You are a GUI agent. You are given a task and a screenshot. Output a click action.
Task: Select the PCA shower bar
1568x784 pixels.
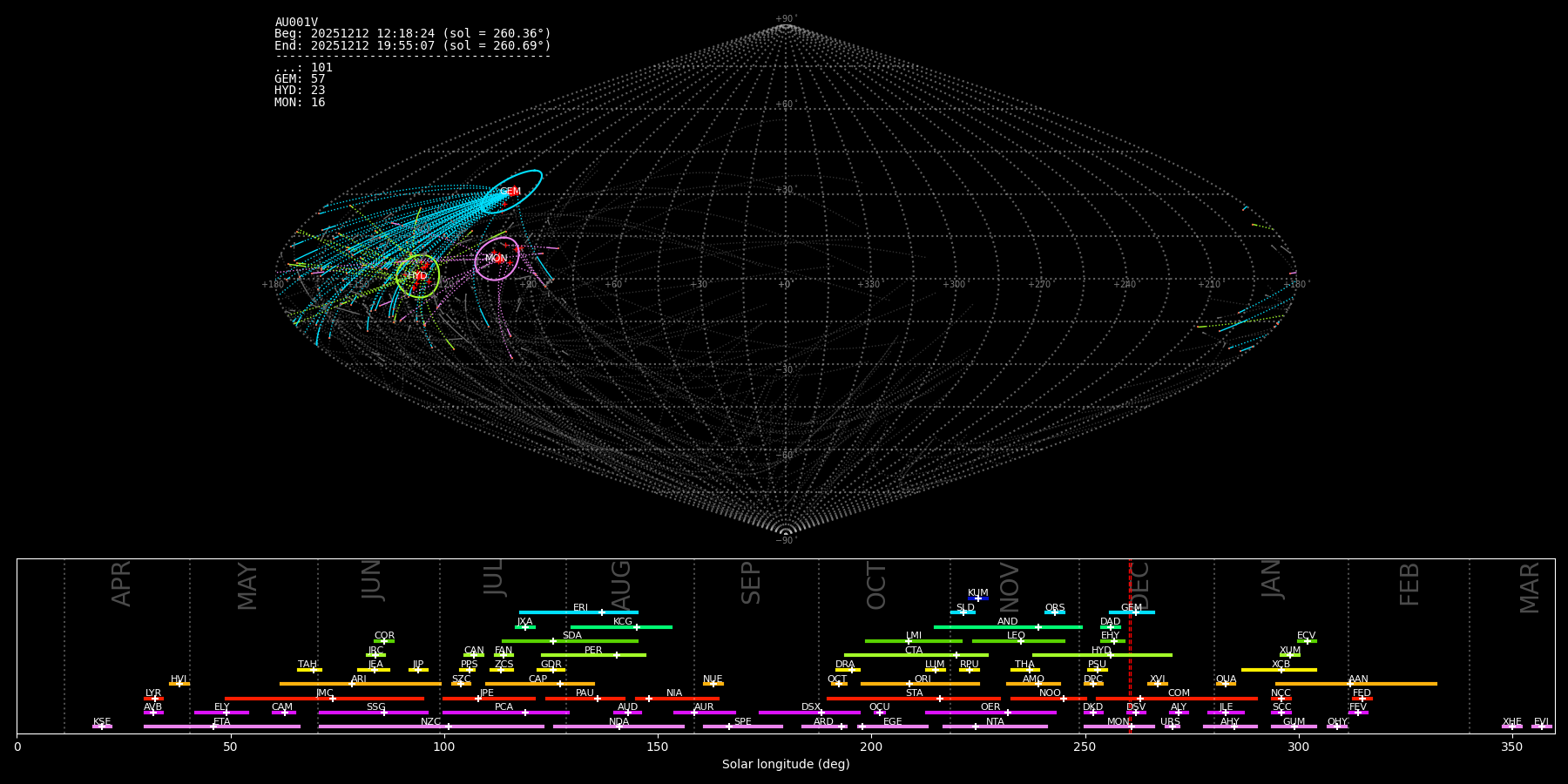(505, 713)
